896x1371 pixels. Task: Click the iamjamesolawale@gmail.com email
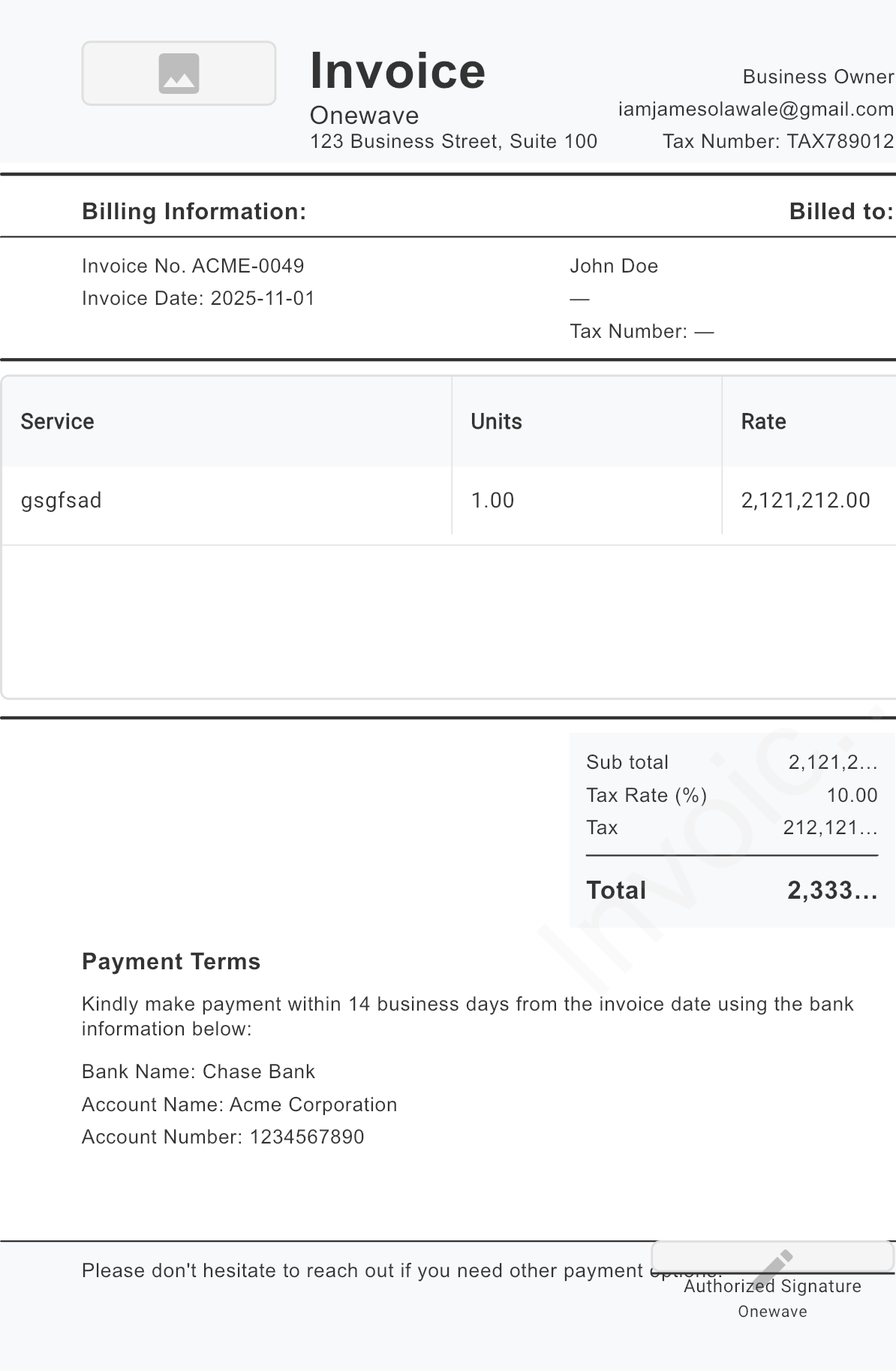coord(756,109)
